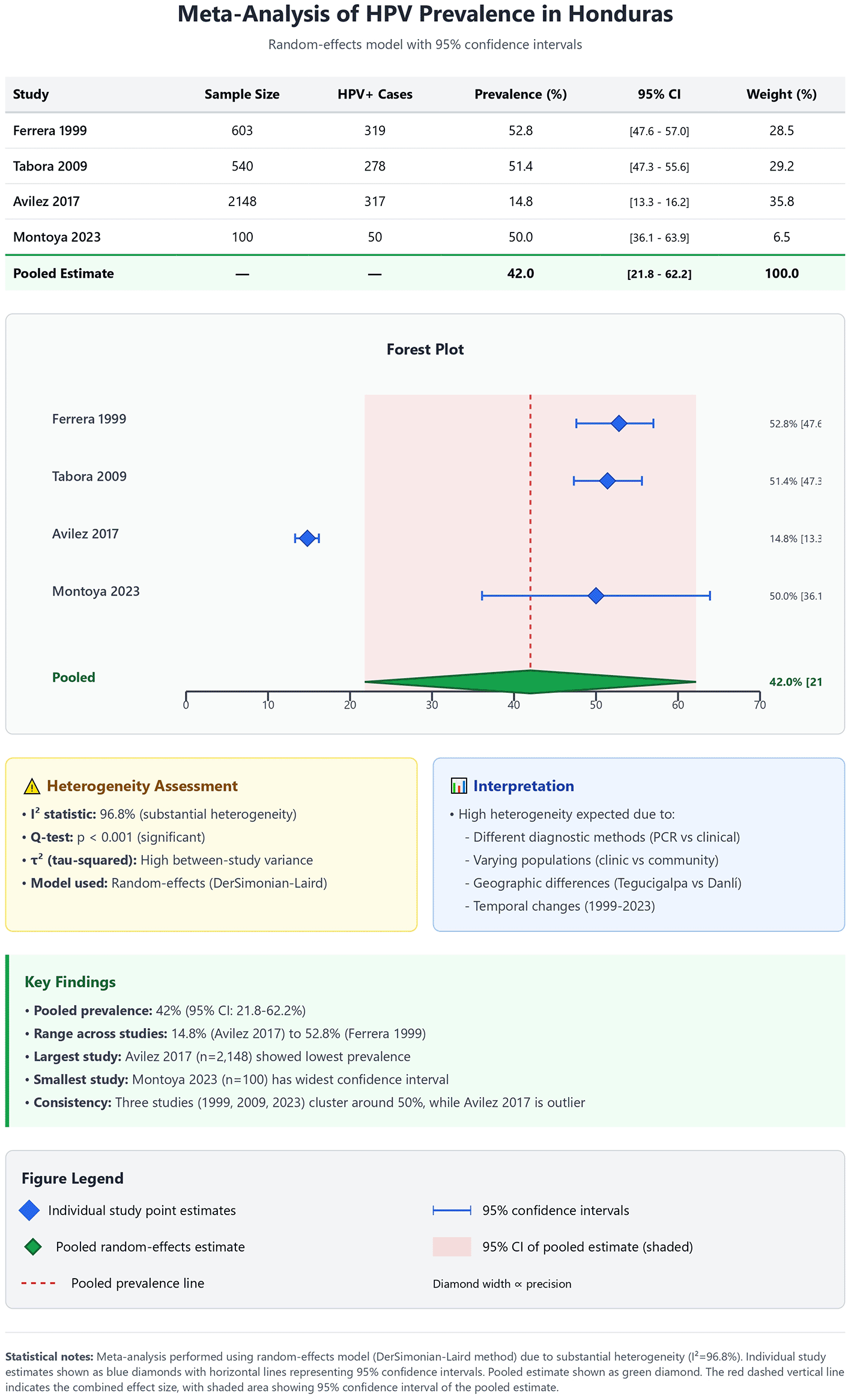Click the pink shaded pooled CI legend swatch
Screen dimensions: 851x1400
452,1247
